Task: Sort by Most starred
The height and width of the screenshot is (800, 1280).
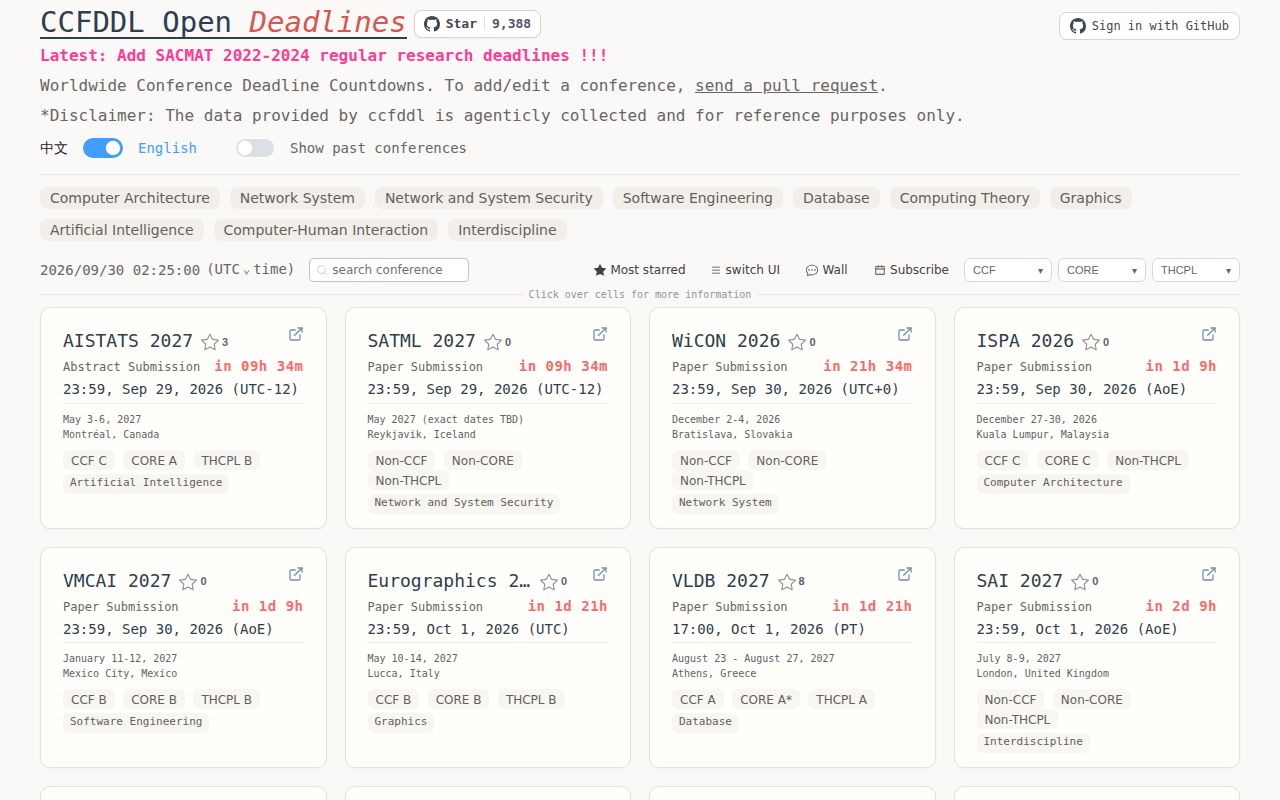Action: pyautogui.click(x=640, y=270)
